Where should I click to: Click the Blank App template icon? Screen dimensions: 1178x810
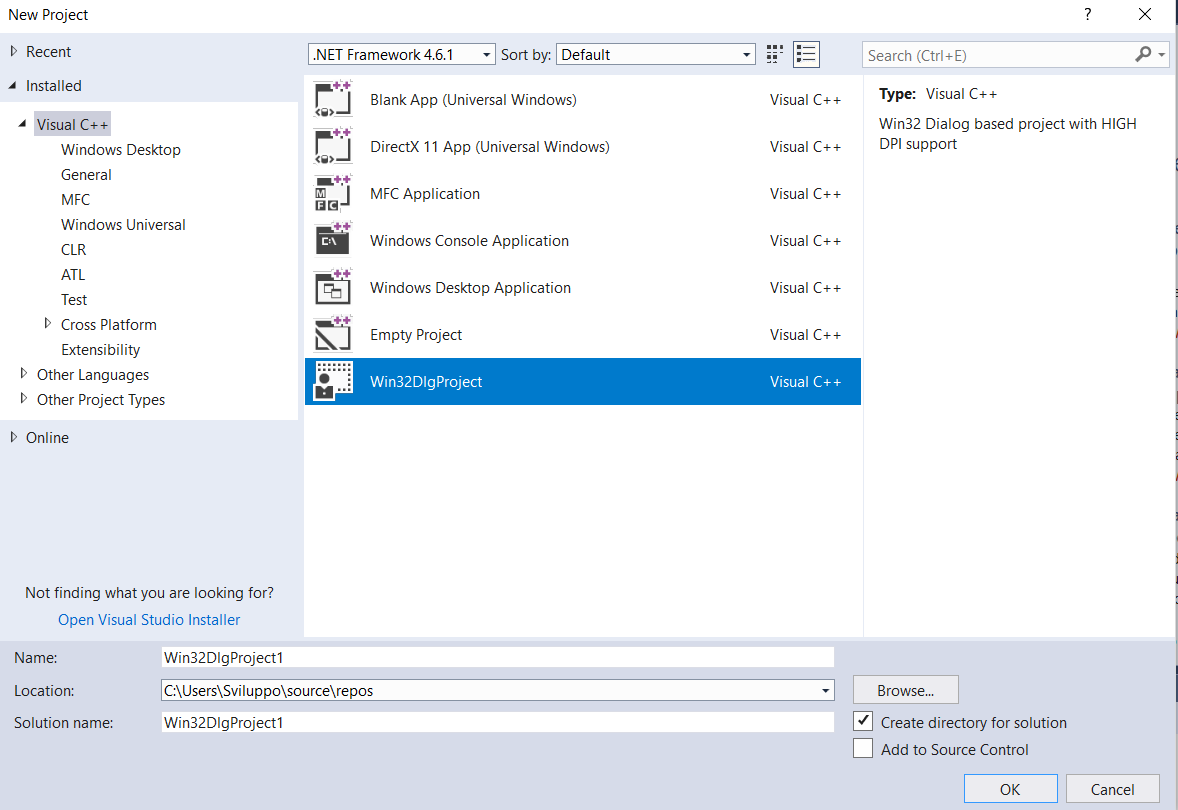(332, 100)
